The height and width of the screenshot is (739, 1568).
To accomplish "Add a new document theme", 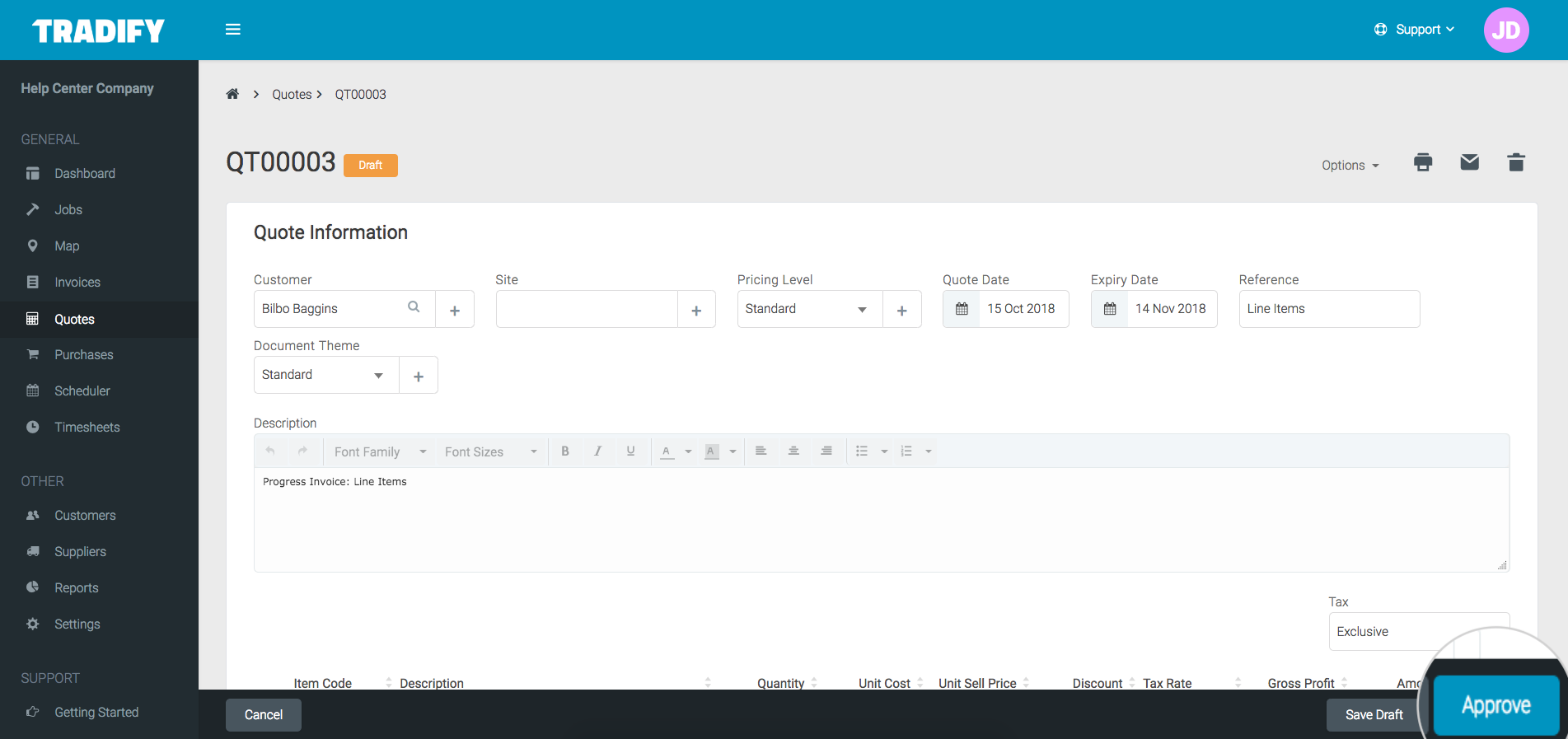I will (x=419, y=376).
